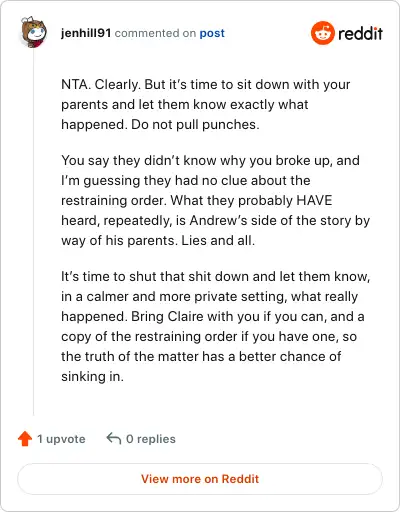This screenshot has width=400, height=512.
Task: Click the capitalized word "HAVE" in comment
Action: point(314,200)
